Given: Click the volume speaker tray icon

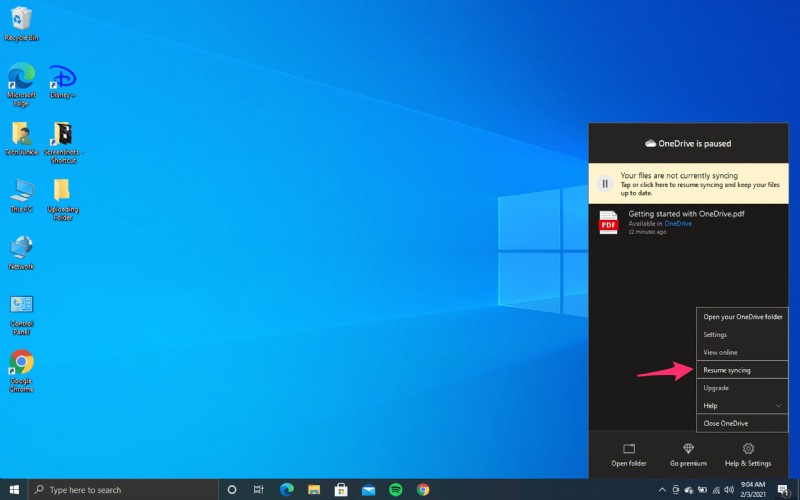Looking at the screenshot, I should (x=729, y=490).
